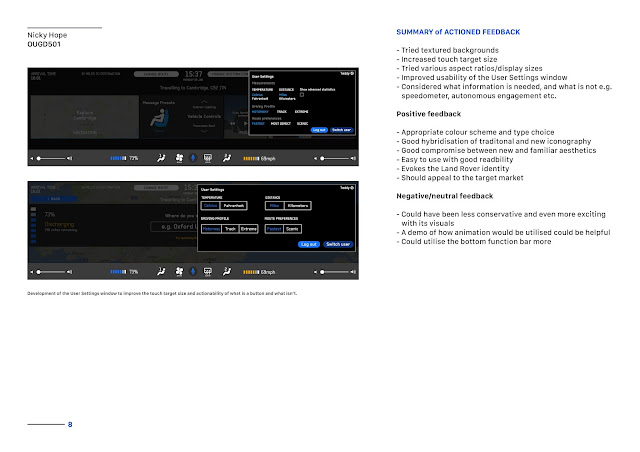640x452 pixels.
Task: Click the driver seat icon in top mockup bar
Action: pos(161,158)
